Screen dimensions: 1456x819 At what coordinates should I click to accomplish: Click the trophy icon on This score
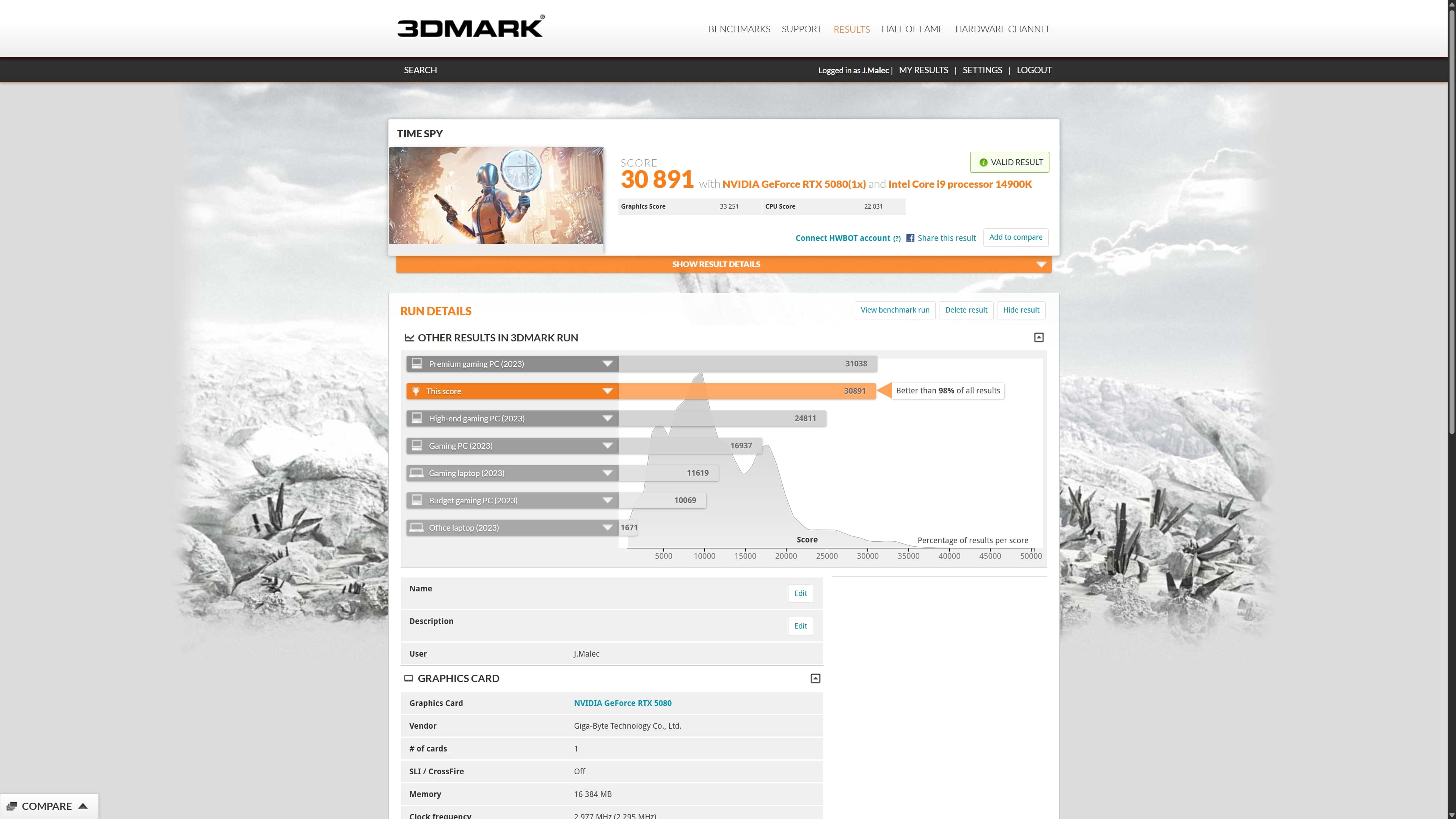pos(416,391)
